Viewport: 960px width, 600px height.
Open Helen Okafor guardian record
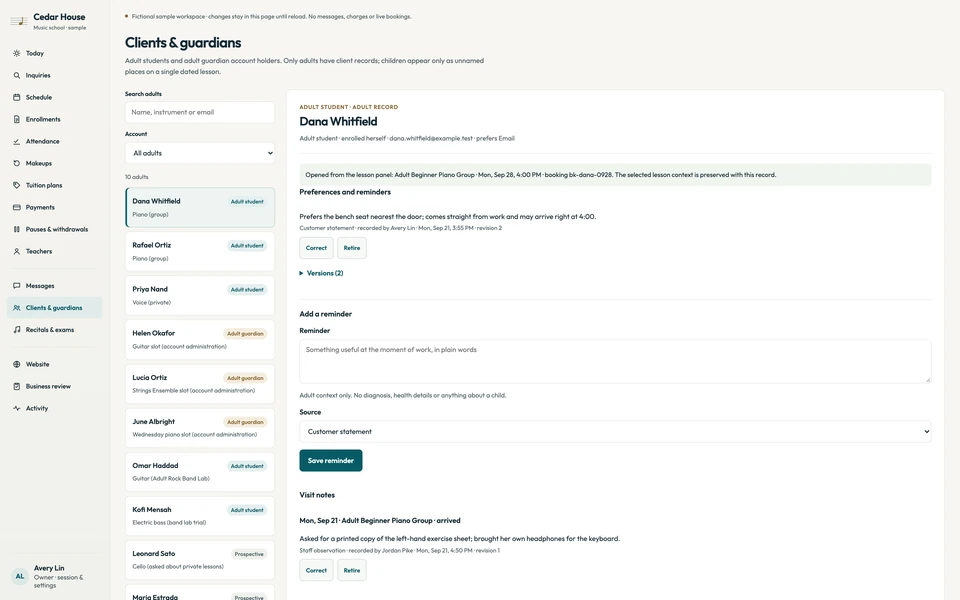[x=200, y=340]
